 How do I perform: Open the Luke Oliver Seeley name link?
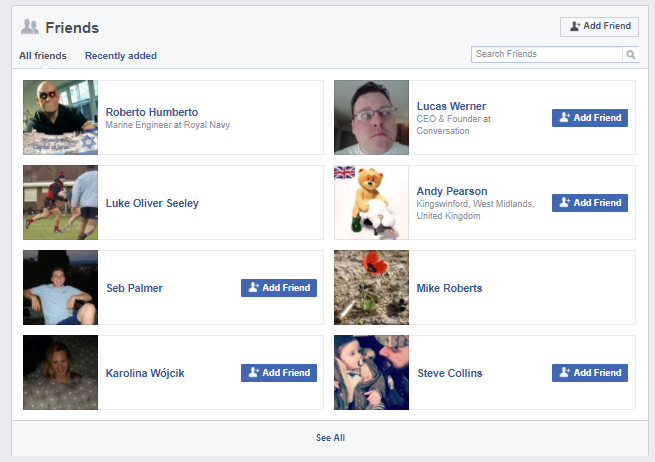152,203
